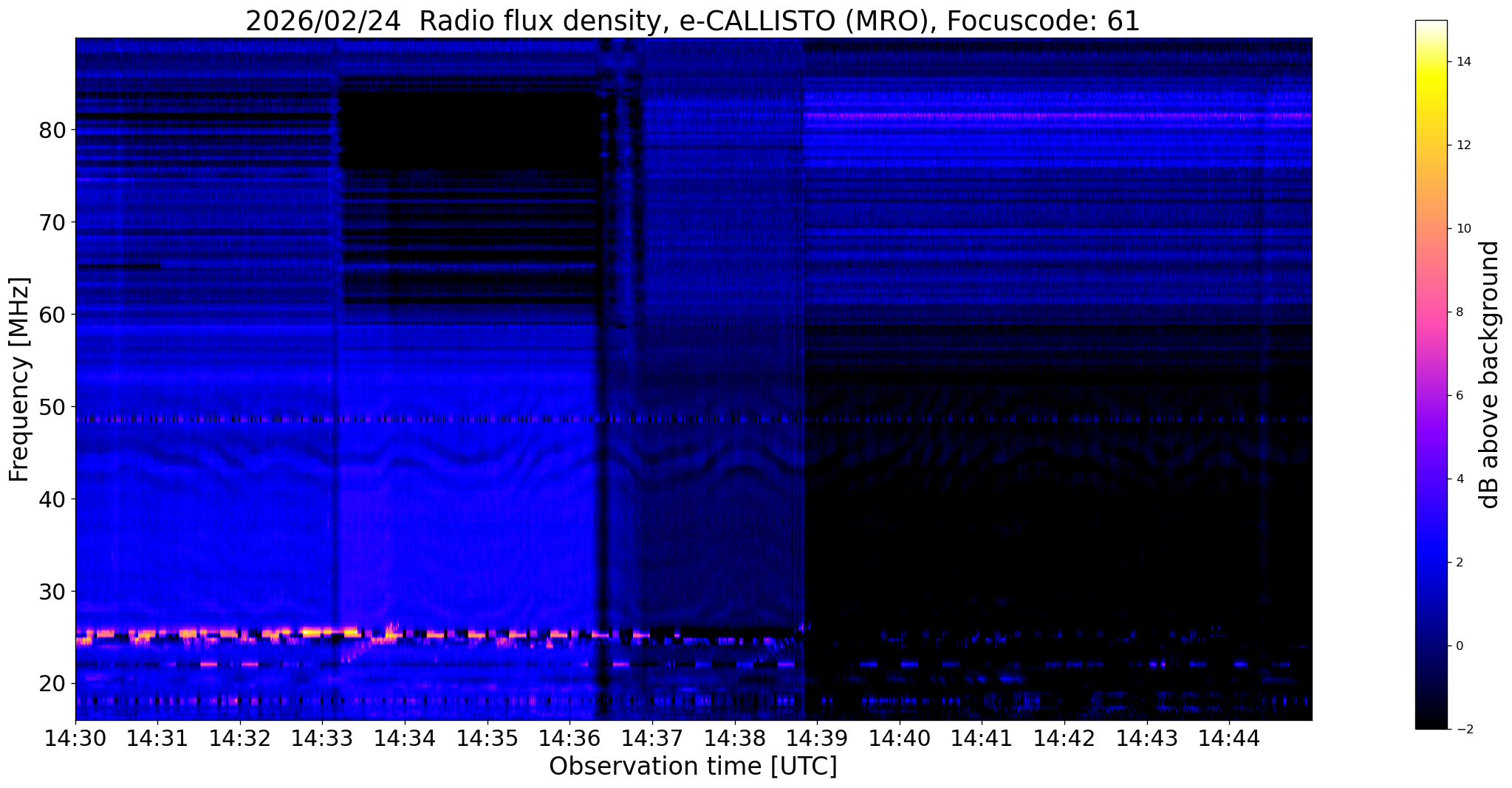Image resolution: width=1512 pixels, height=788 pixels.
Task: Click the 14:34 time tick label
Action: [x=405, y=737]
